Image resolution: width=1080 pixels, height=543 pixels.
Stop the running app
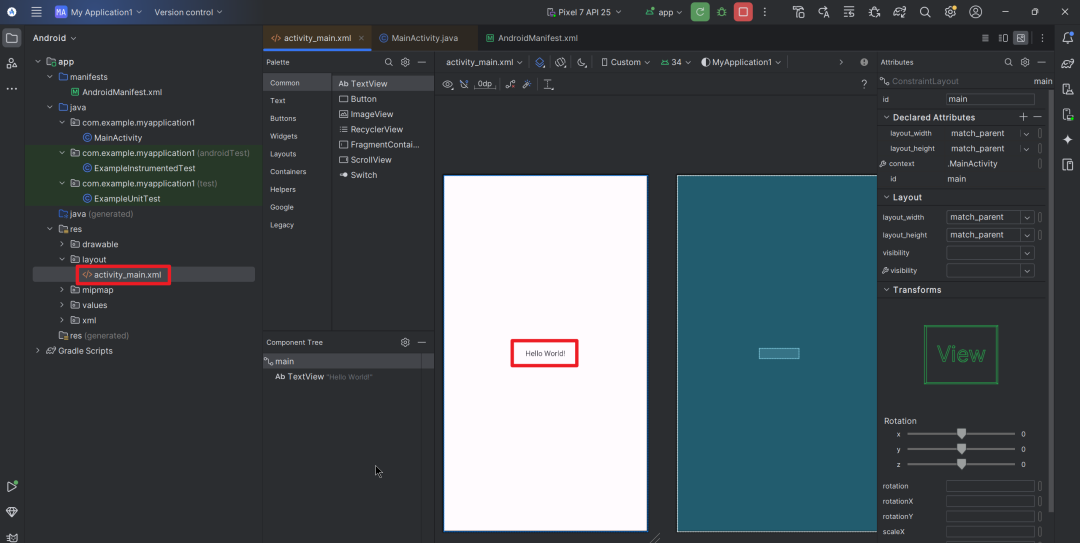click(743, 12)
